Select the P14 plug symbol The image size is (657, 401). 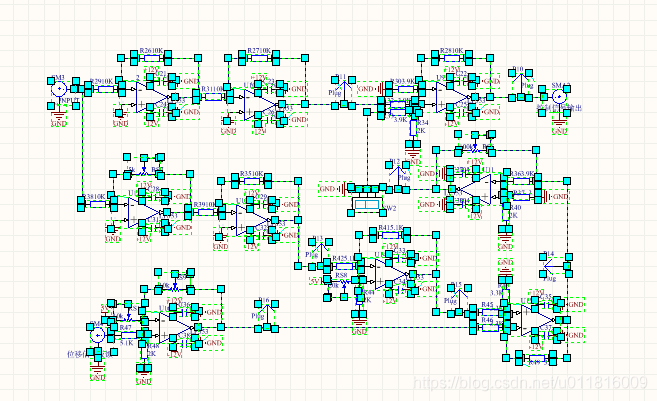click(x=556, y=266)
